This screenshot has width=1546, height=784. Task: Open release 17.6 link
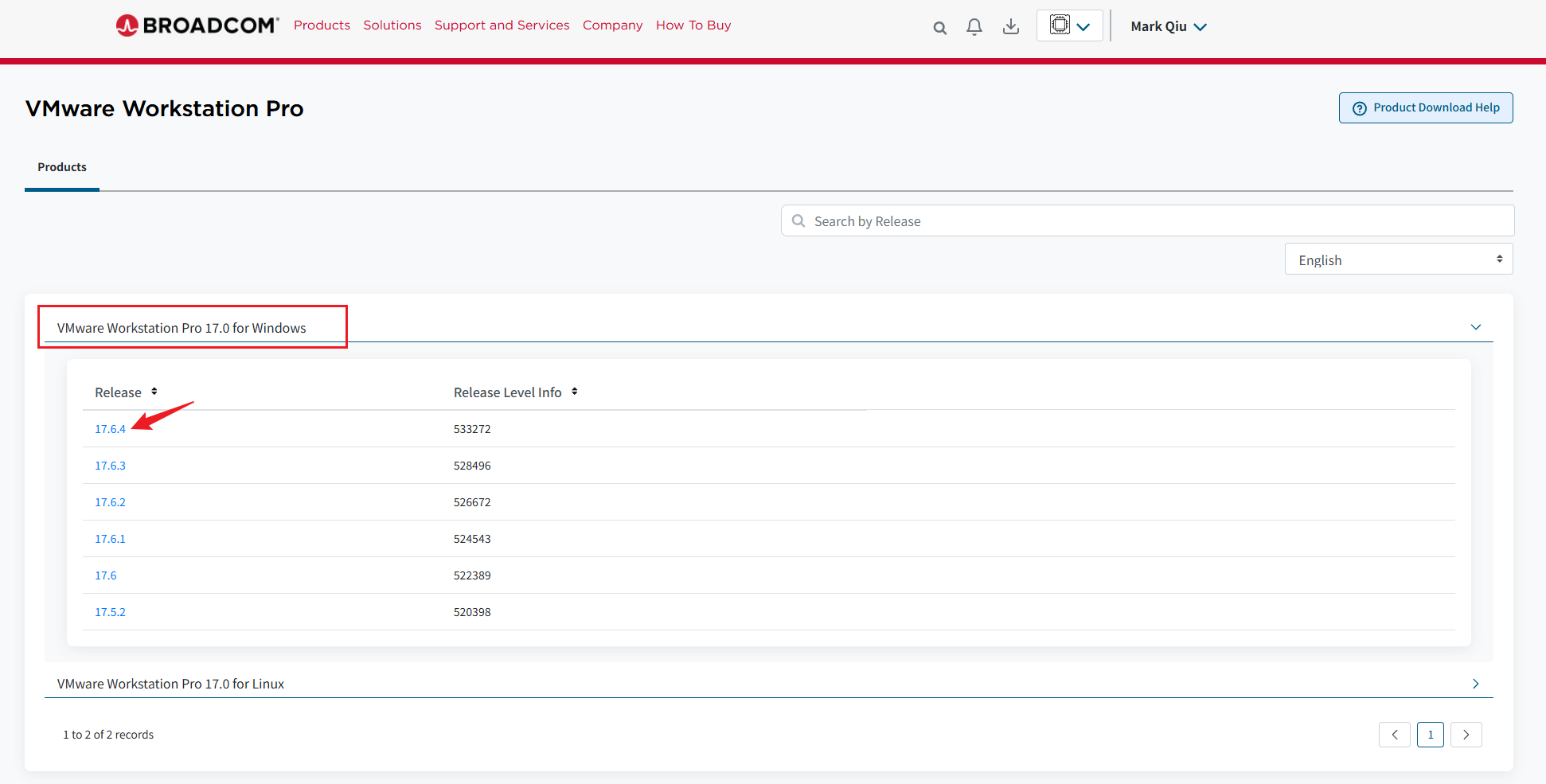[106, 575]
